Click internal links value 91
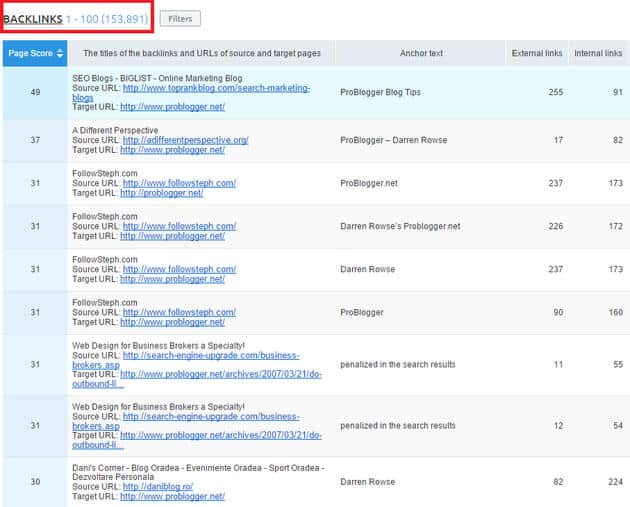630x507 pixels. pyautogui.click(x=618, y=92)
